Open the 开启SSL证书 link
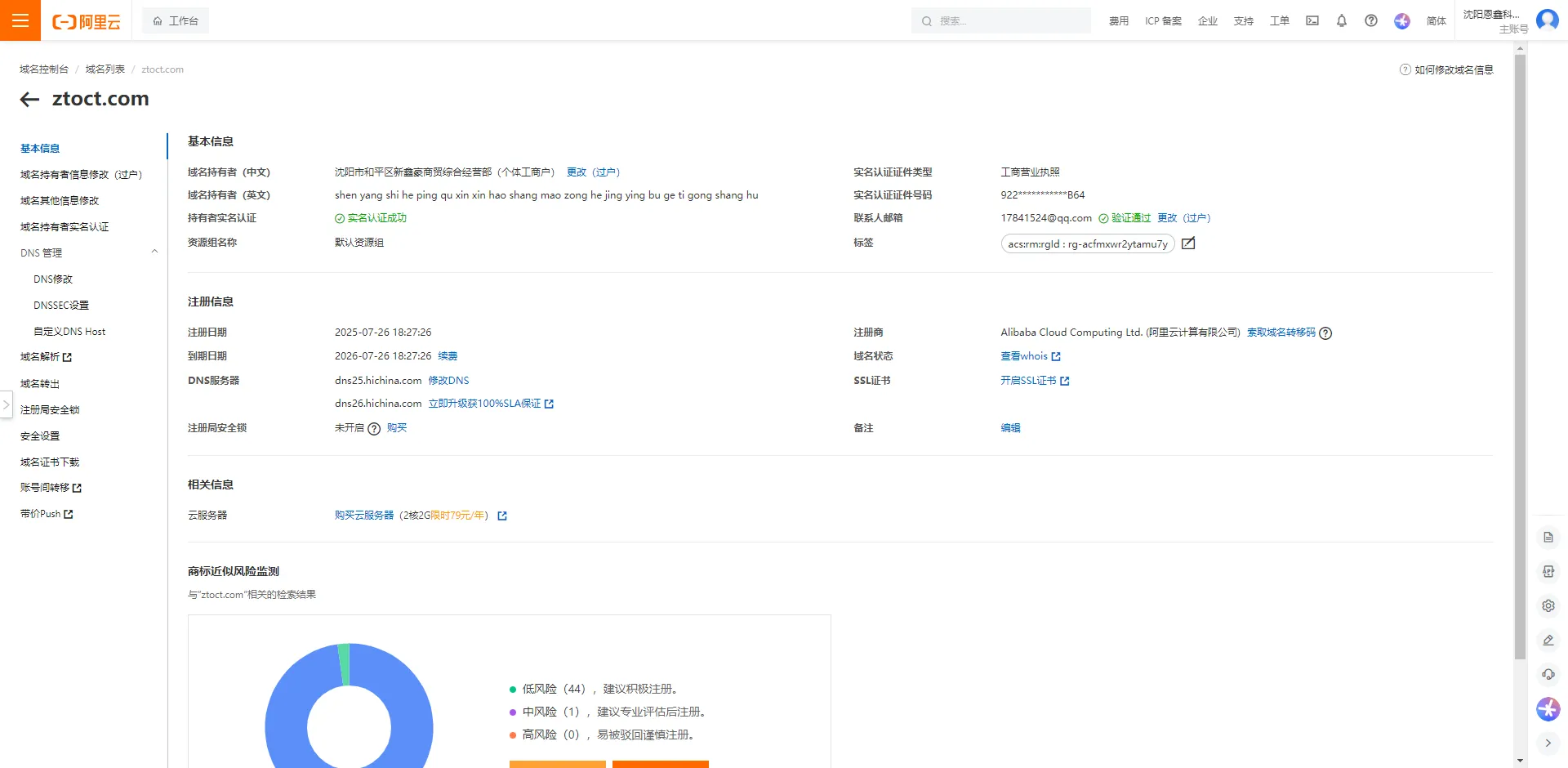Image resolution: width=1568 pixels, height=768 pixels. 1035,381
